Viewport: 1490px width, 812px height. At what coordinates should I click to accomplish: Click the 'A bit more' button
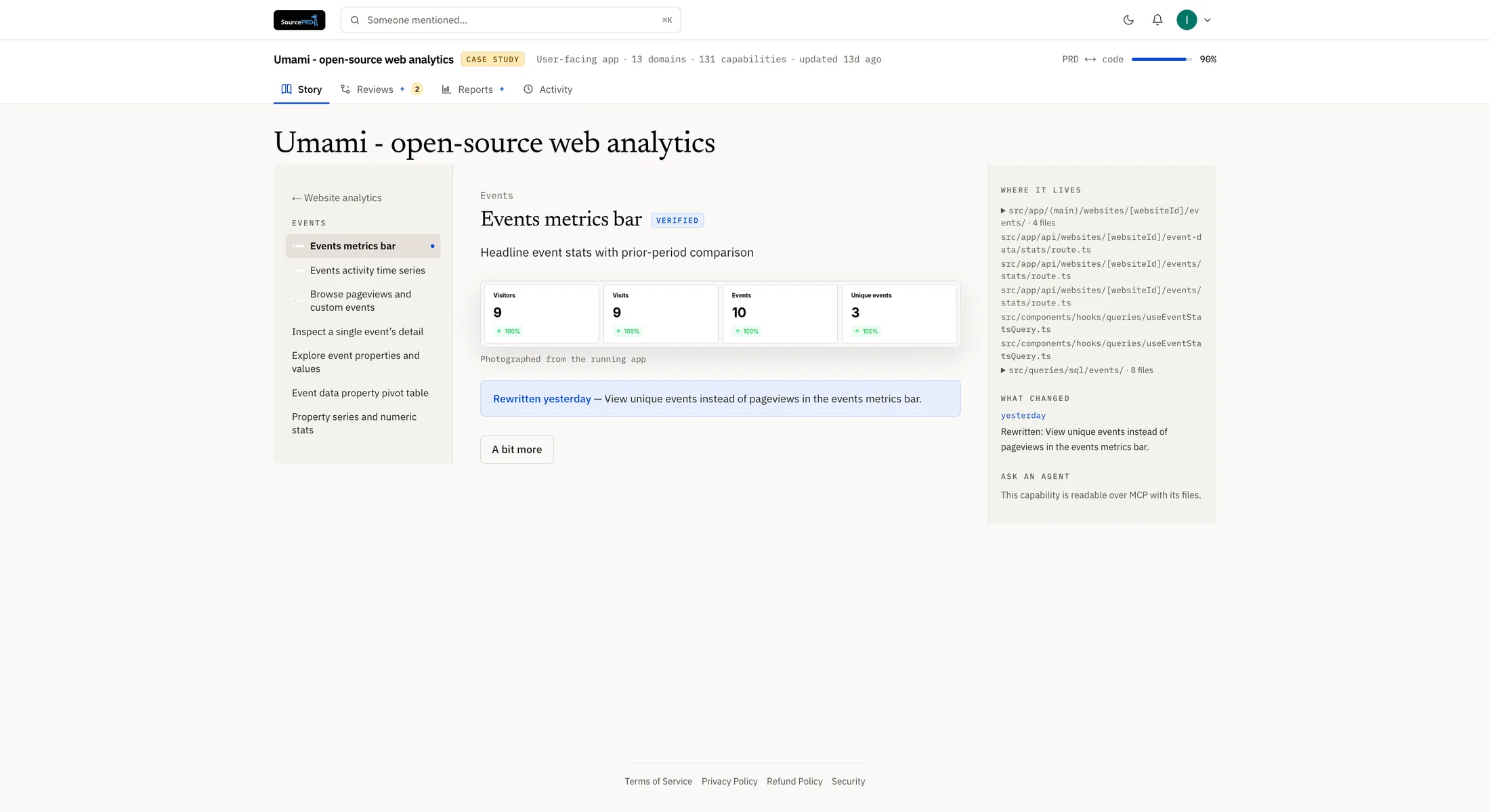point(517,449)
